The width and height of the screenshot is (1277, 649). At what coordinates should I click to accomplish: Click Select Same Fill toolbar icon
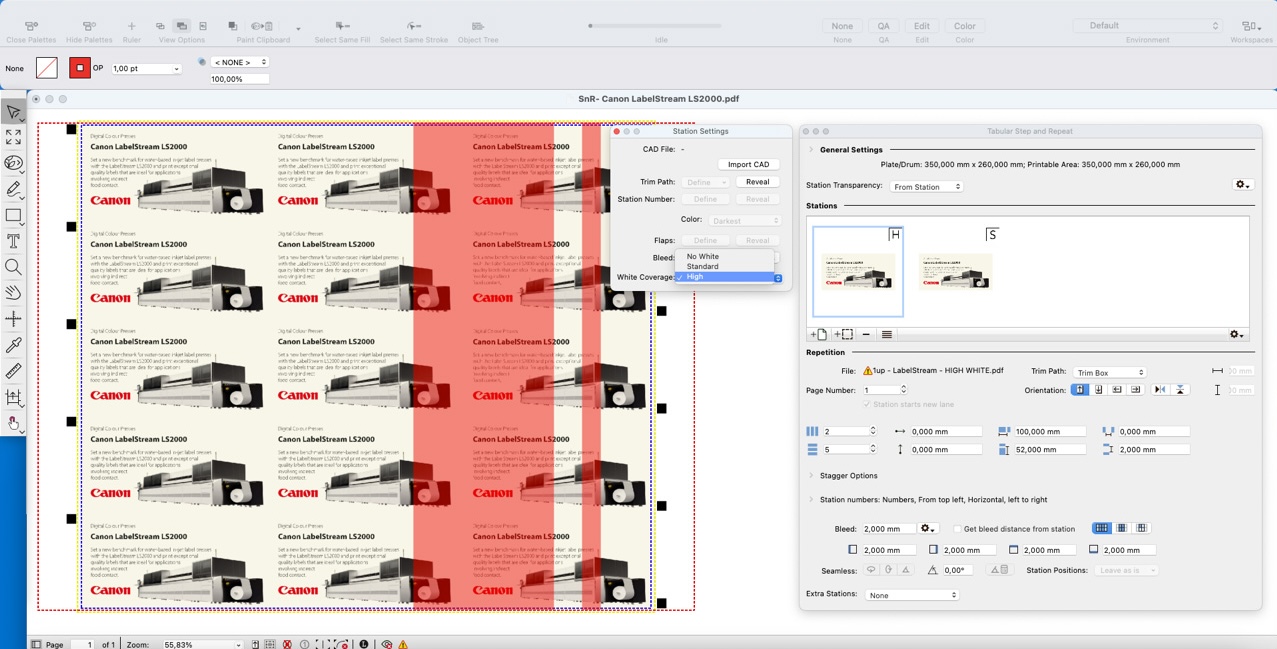pos(342,26)
